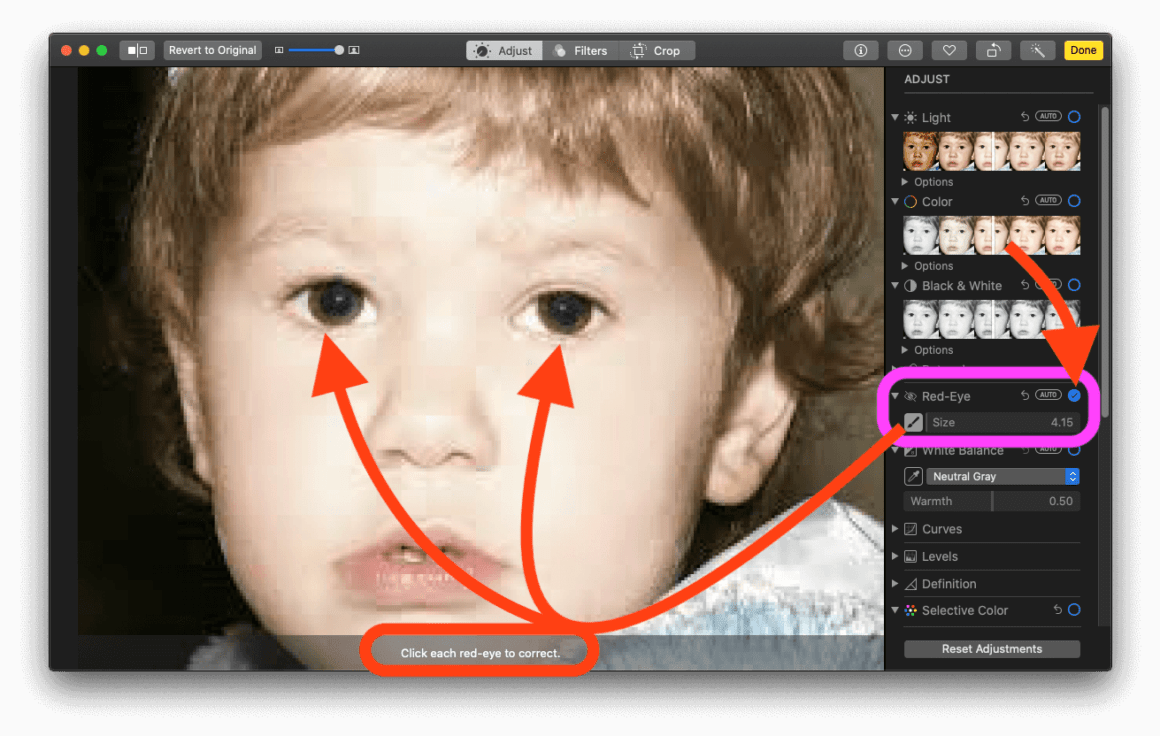
Task: Collapse the Selective Color section
Action: pos(895,610)
